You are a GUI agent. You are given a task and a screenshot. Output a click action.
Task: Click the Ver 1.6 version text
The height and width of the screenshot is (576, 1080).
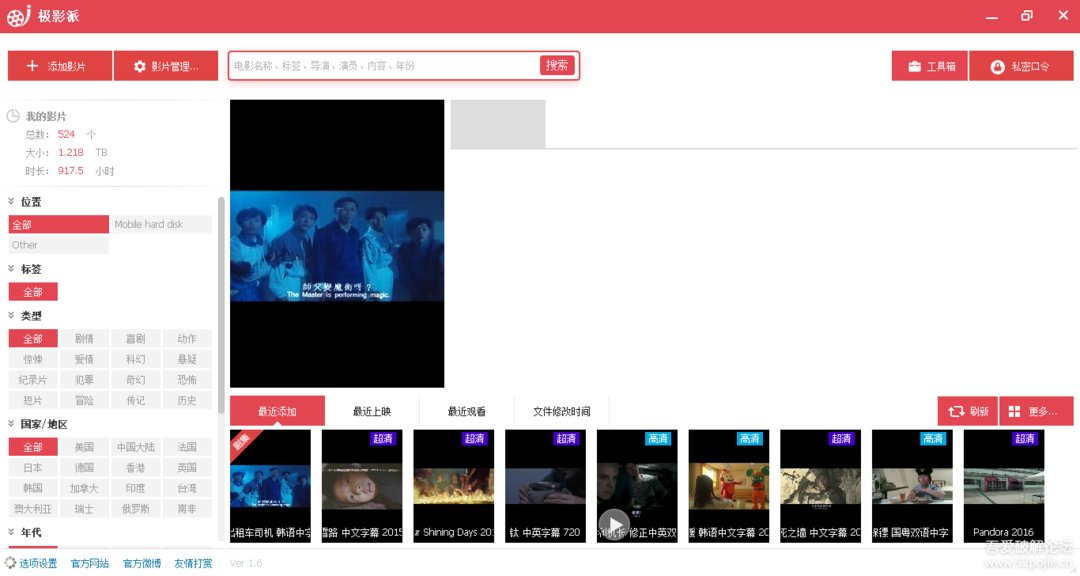pos(246,564)
